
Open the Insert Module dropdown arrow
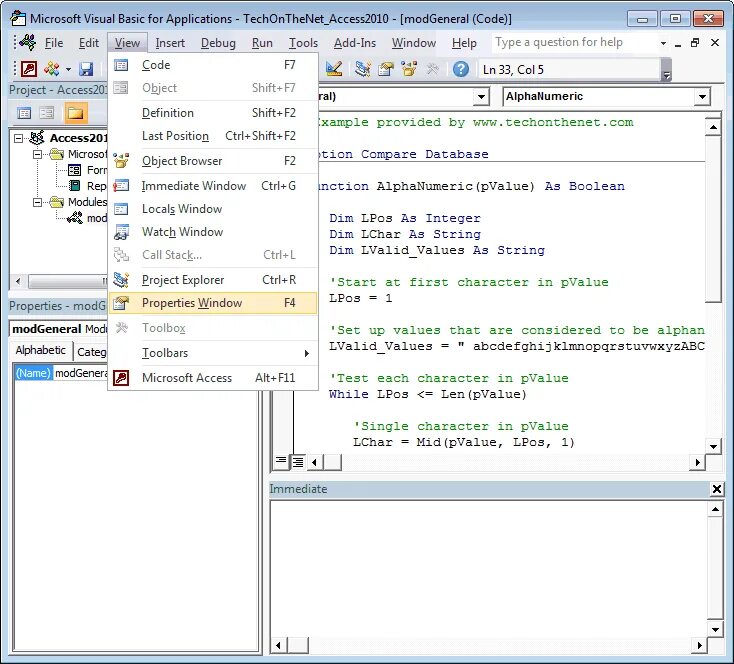(68, 70)
